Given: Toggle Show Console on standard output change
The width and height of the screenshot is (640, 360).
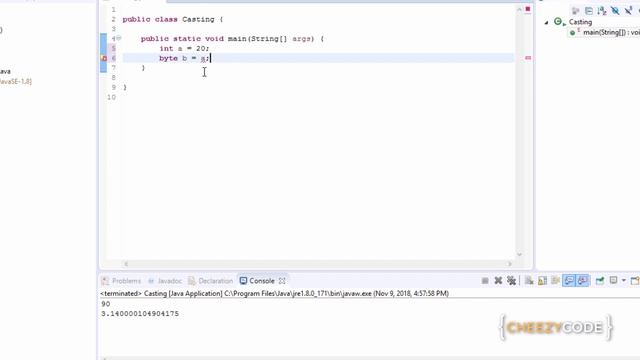Looking at the screenshot, I should coord(569,281).
